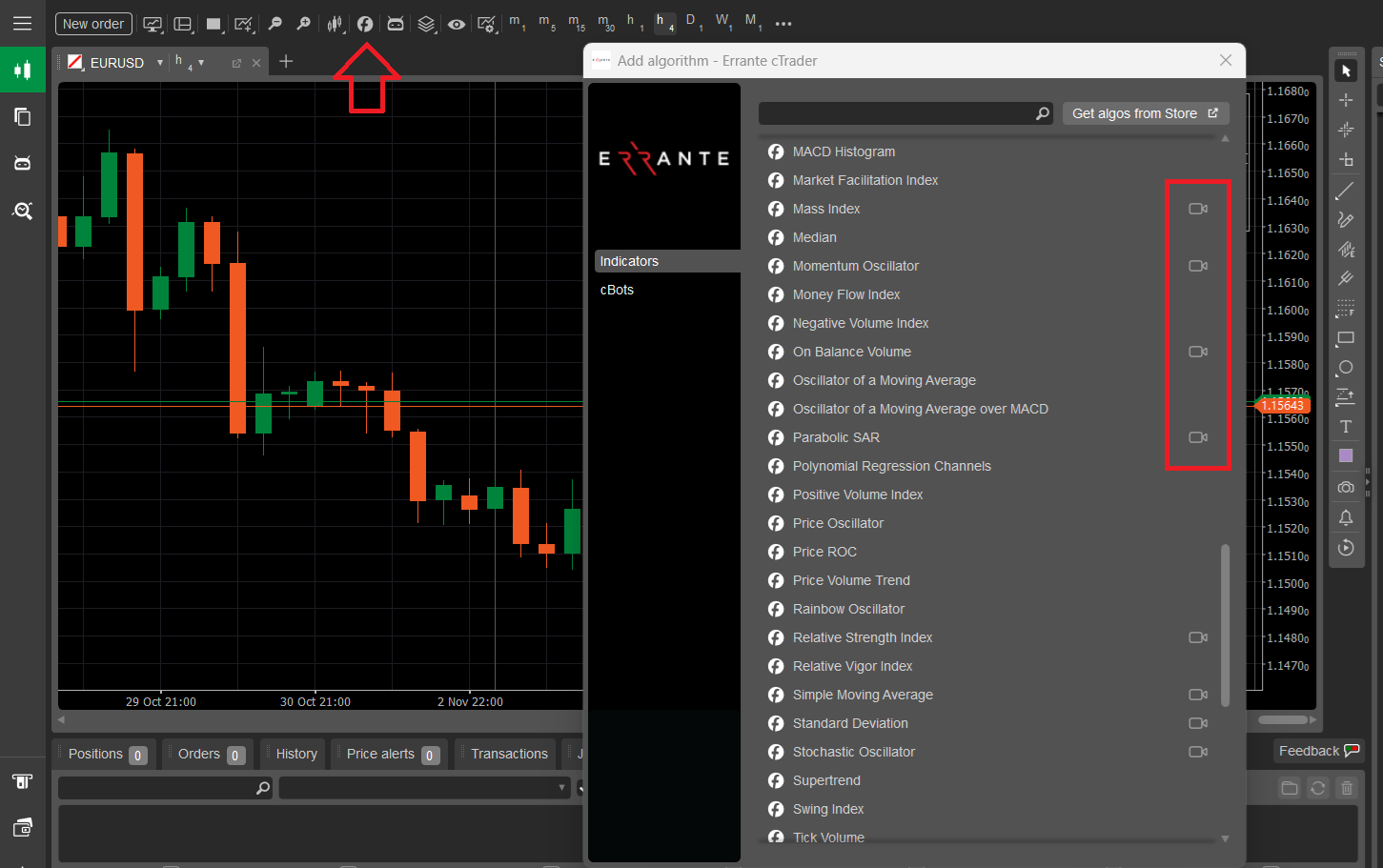
Task: Open the Trade section in left sidebar
Action: [x=23, y=70]
